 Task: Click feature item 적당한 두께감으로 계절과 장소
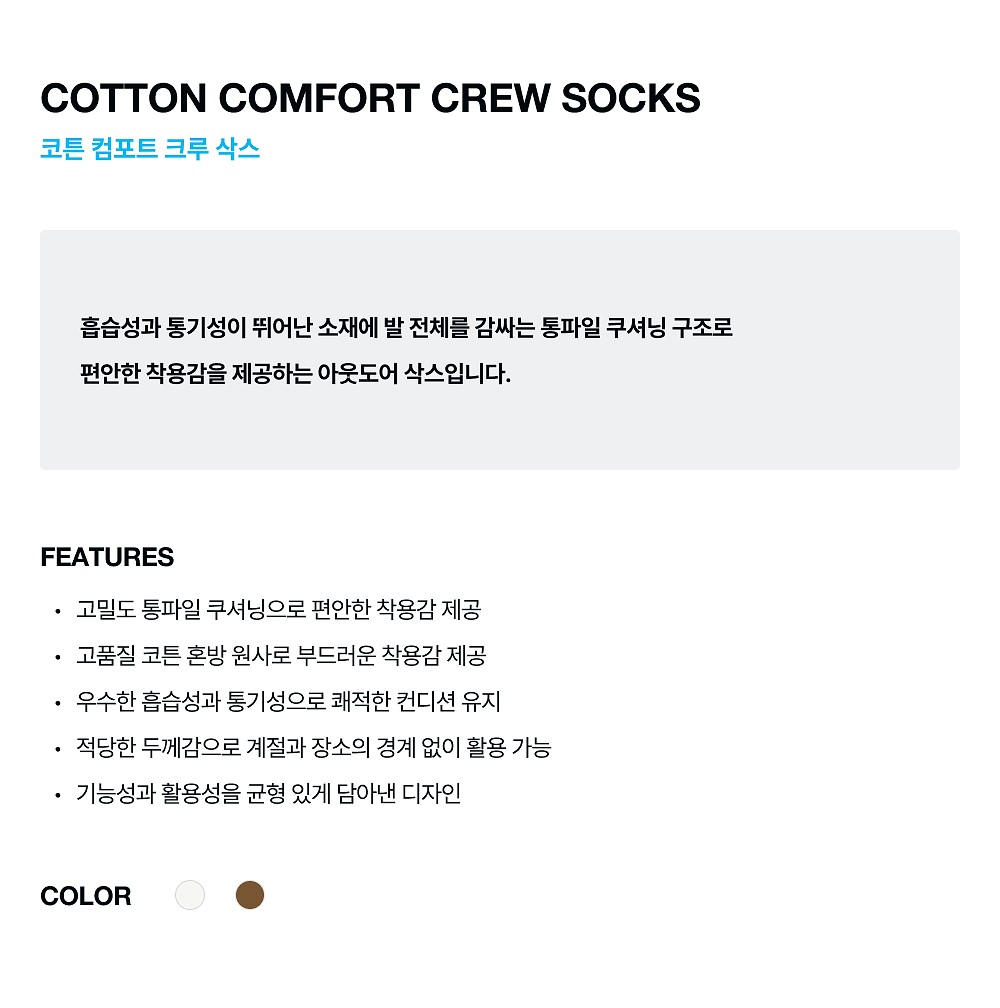click(x=314, y=748)
